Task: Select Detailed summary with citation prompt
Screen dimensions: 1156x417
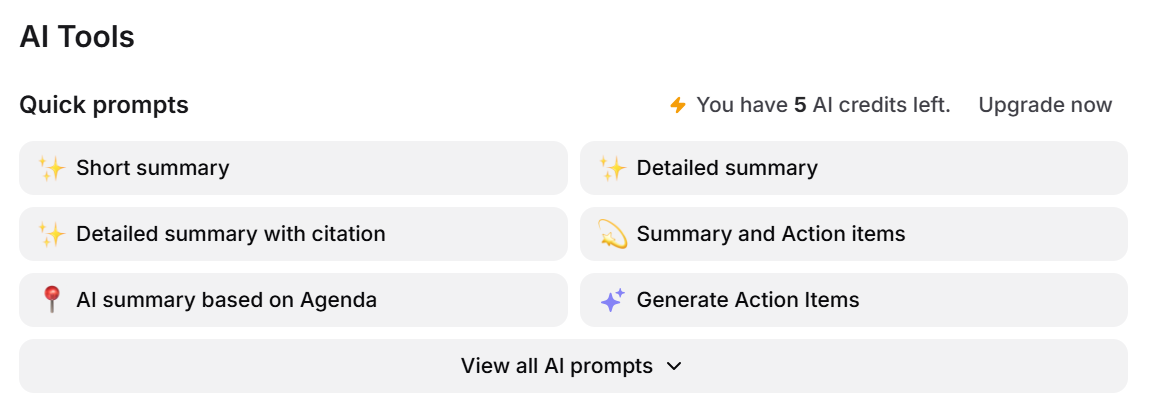Action: 293,234
